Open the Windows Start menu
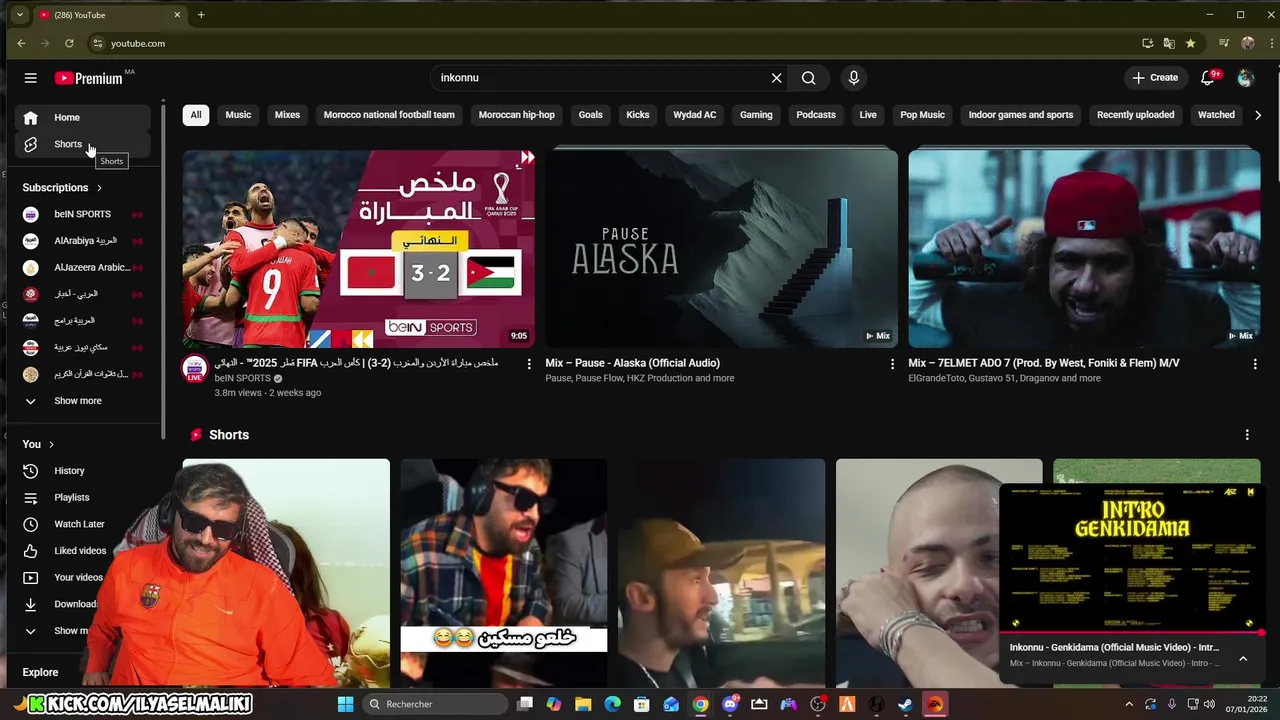 (345, 704)
